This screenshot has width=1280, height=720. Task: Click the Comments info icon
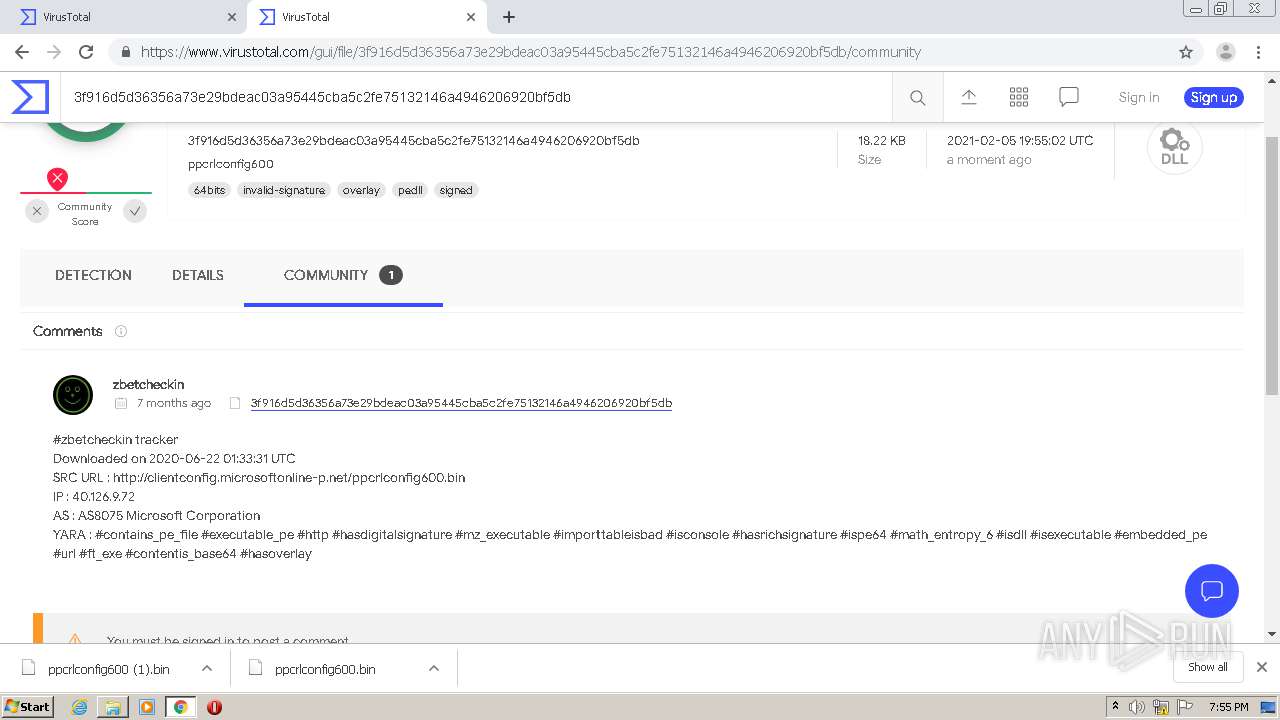tap(121, 331)
